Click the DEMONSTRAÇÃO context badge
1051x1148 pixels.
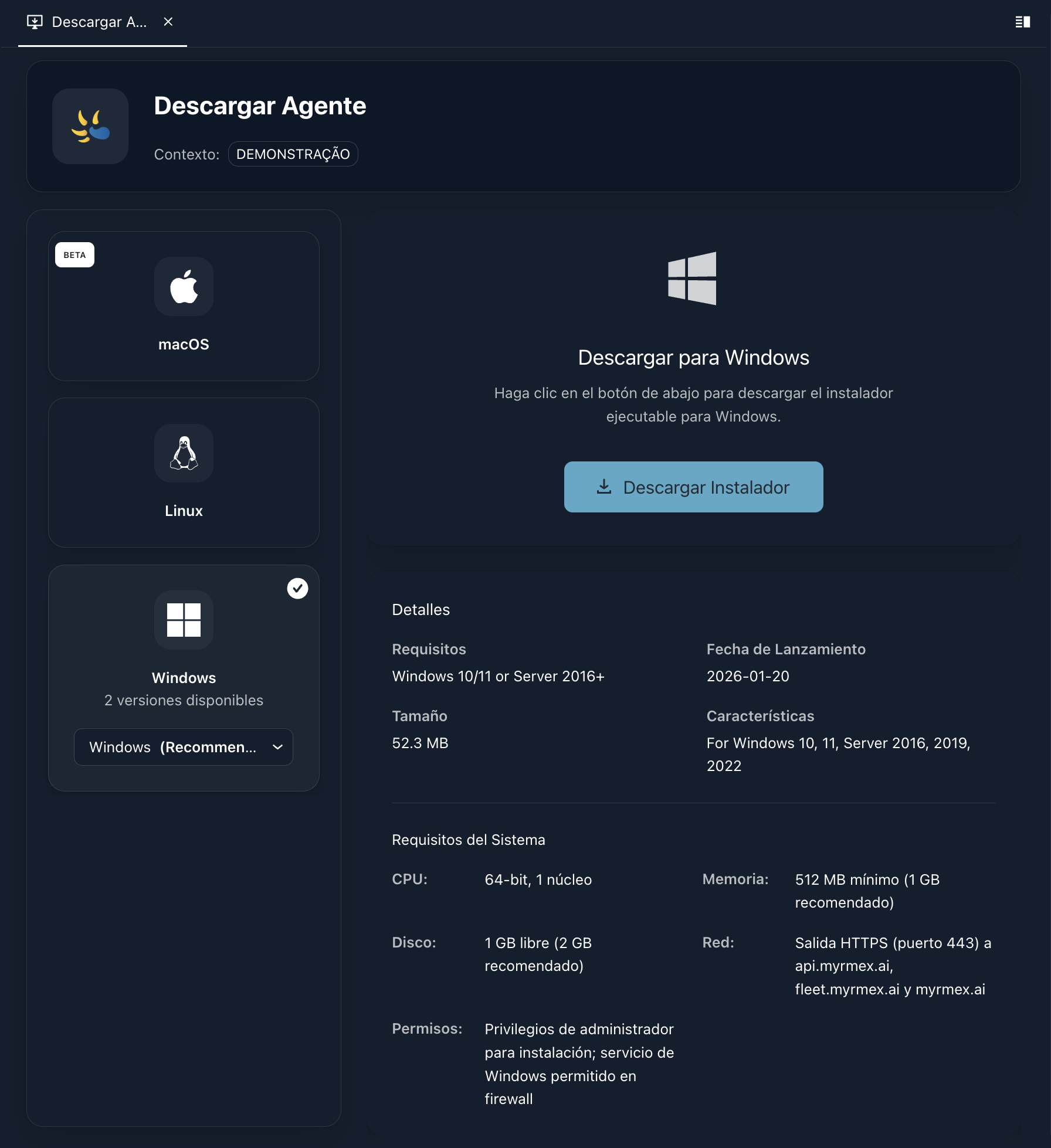coord(293,154)
